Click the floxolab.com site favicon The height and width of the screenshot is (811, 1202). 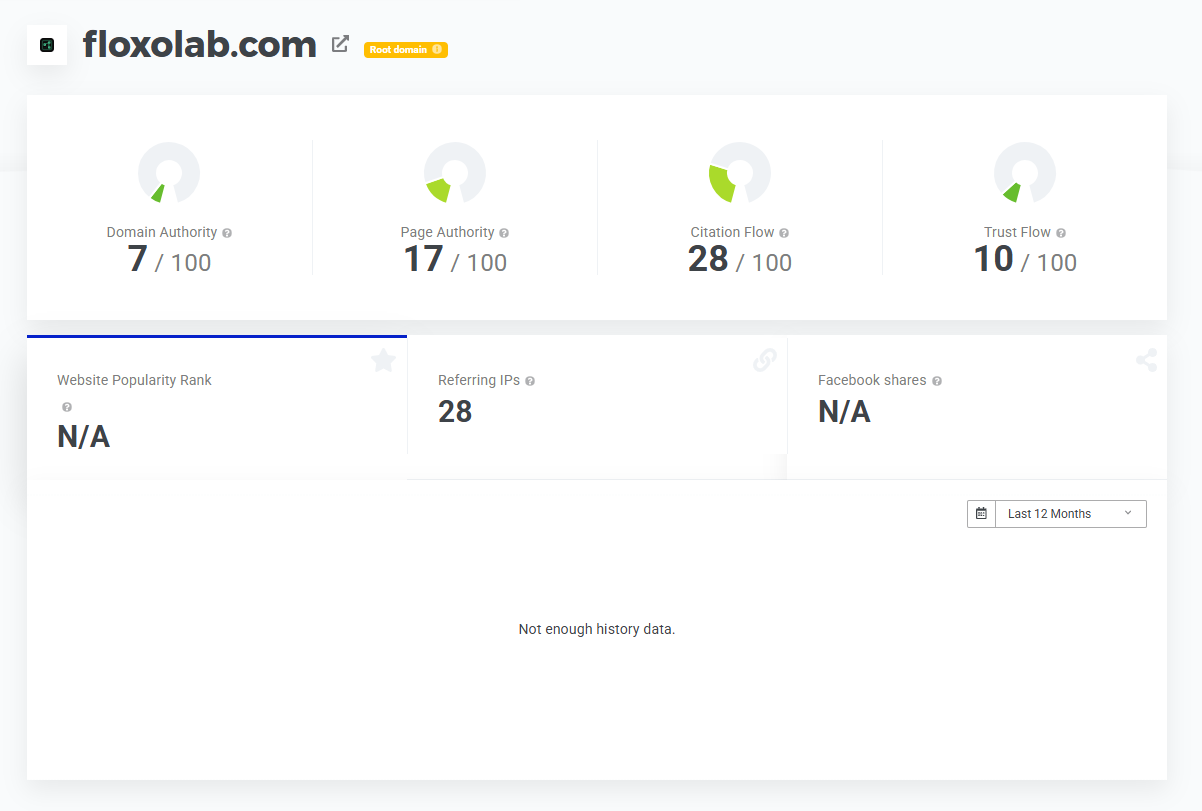pos(47,45)
